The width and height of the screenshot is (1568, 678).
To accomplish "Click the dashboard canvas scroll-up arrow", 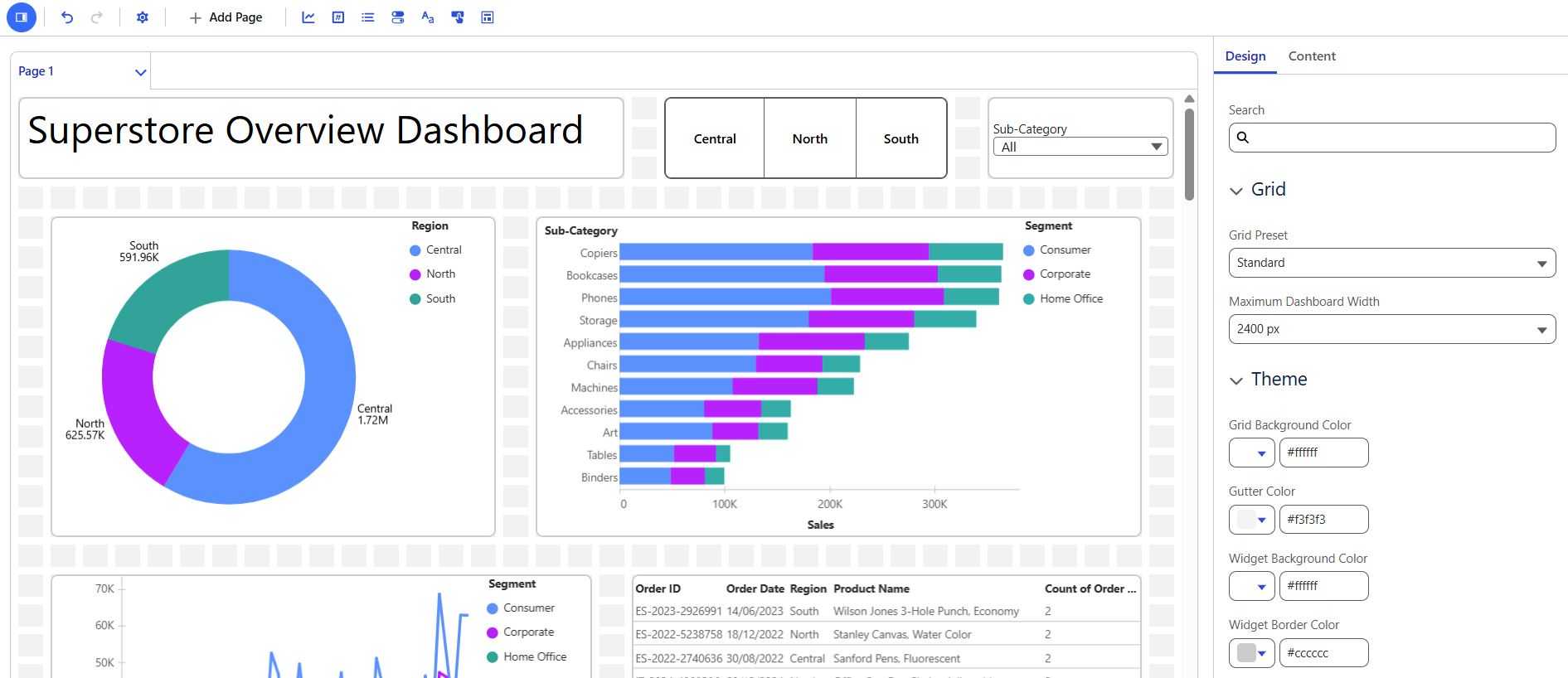I will (x=1189, y=99).
